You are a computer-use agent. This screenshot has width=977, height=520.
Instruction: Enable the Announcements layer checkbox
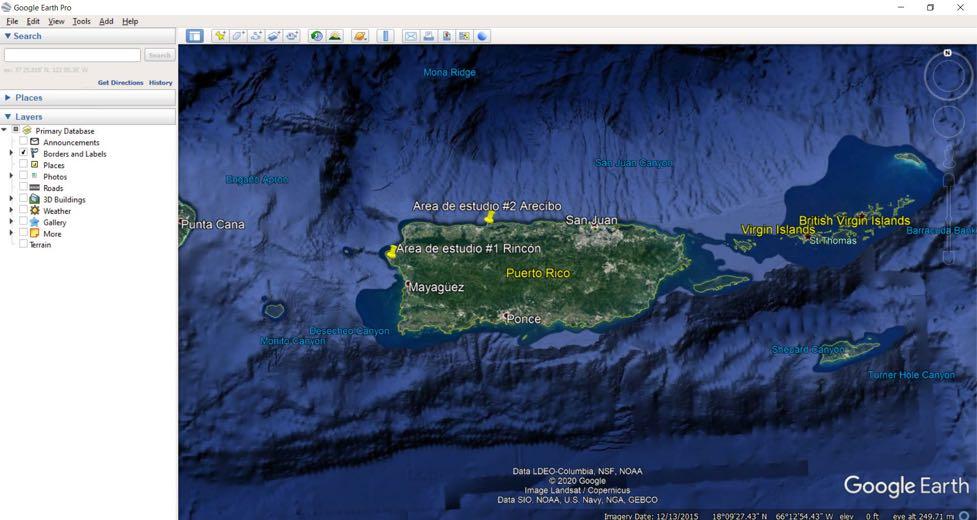(23, 142)
